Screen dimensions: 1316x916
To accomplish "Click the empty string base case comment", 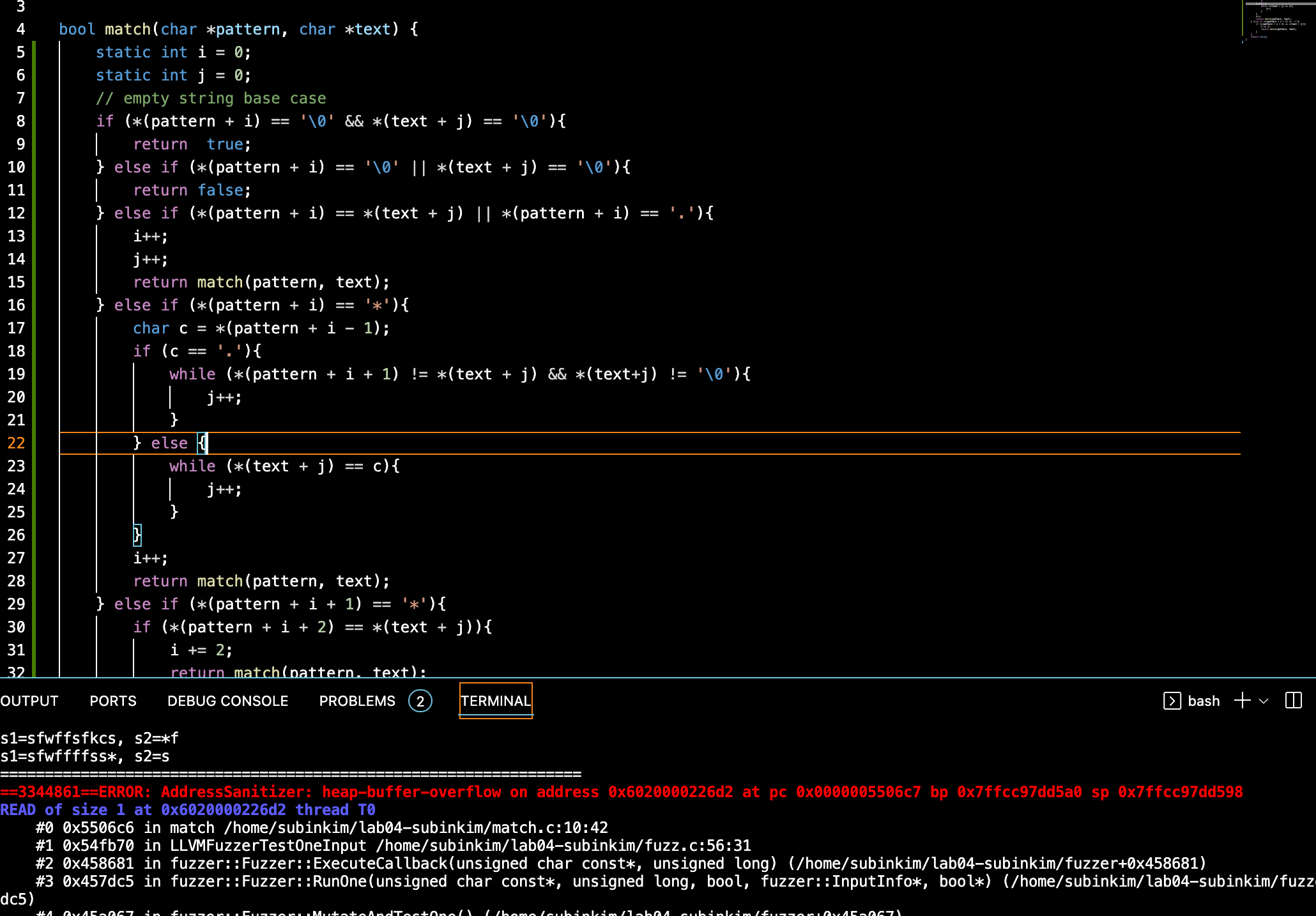I will tap(211, 98).
